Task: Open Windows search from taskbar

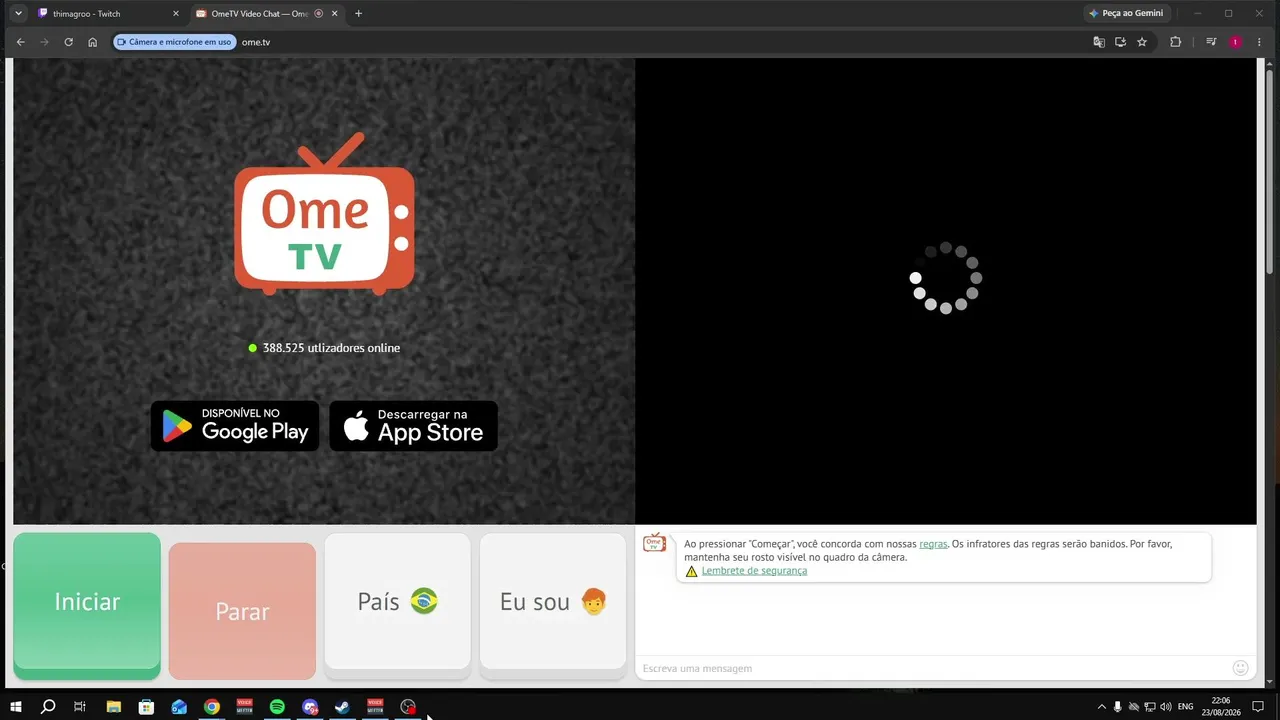Action: click(47, 706)
